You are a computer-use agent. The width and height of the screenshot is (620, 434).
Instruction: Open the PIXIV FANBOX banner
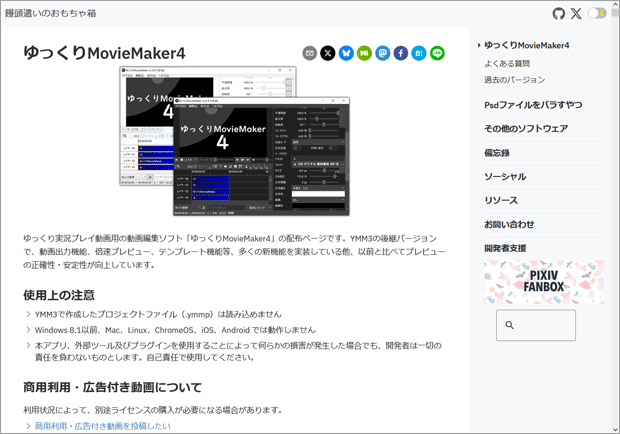pos(544,282)
